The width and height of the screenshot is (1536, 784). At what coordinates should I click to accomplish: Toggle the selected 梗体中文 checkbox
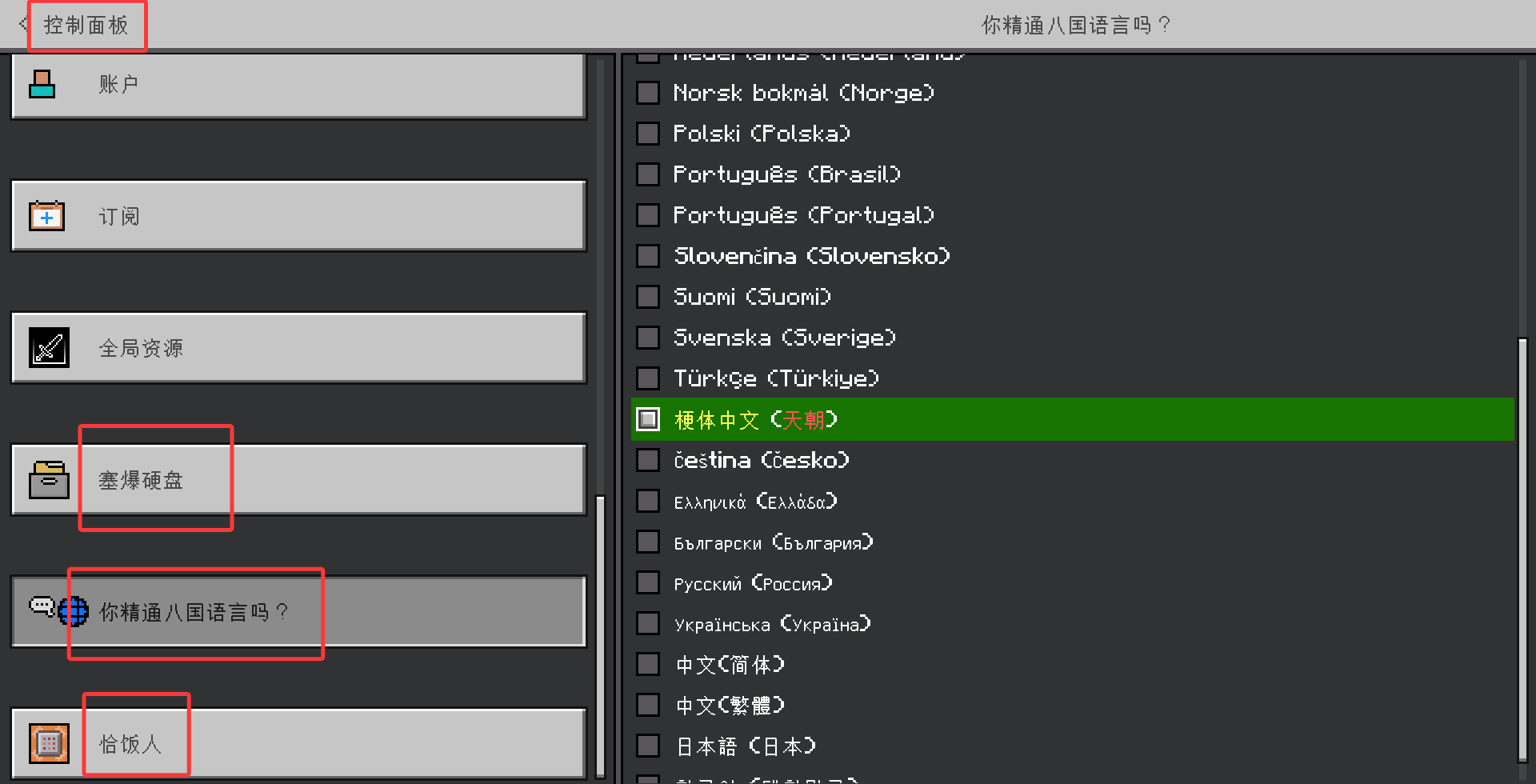[648, 419]
